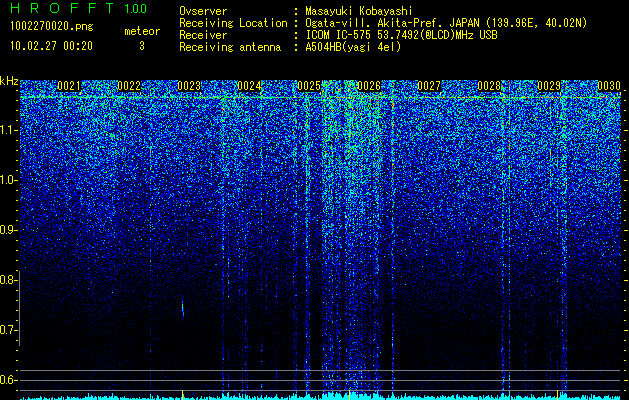Click the Receiving Location label
629x400 pixels.
(233, 23)
